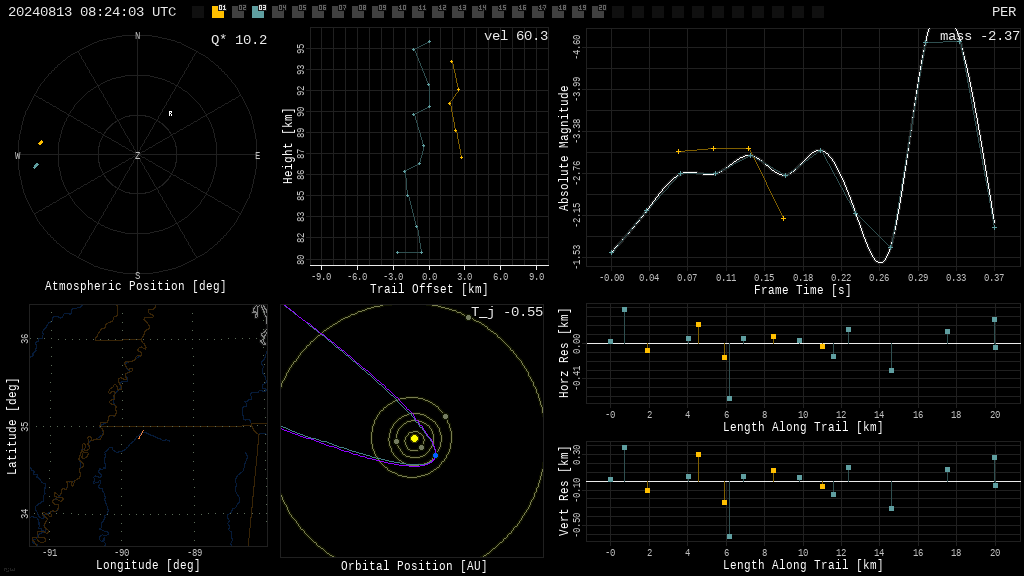Image resolution: width=1024 pixels, height=576 pixels.
Task: Select station slot 15 in top bar
Action: coord(498,12)
